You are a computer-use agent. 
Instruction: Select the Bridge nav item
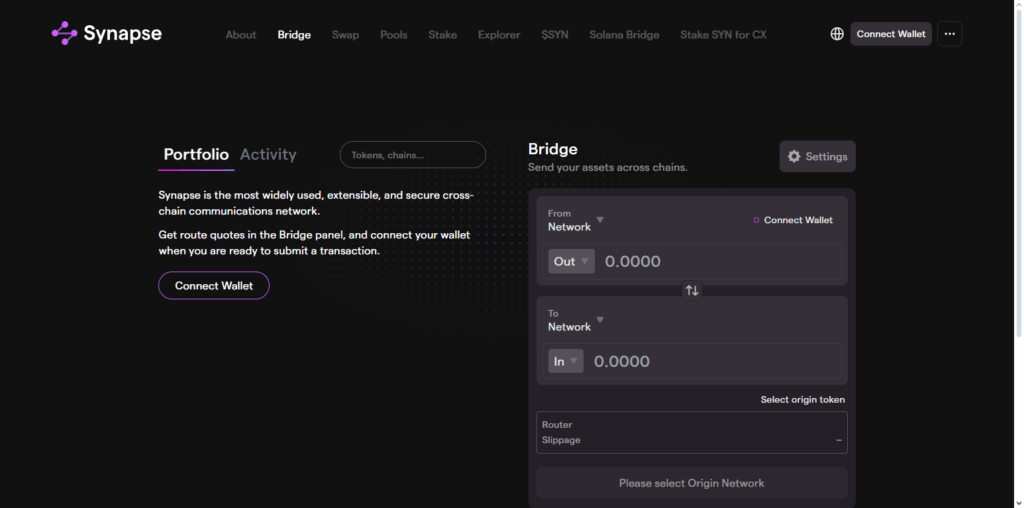pos(294,35)
